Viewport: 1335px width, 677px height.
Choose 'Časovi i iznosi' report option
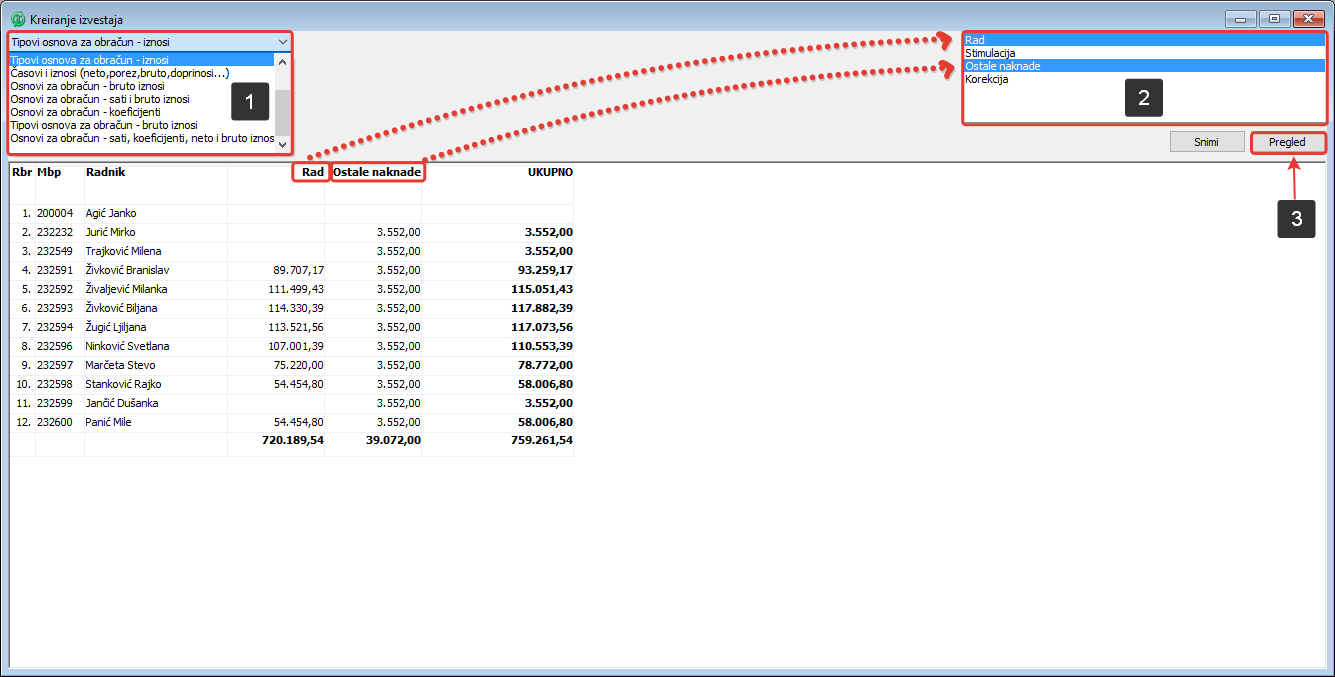coord(120,73)
